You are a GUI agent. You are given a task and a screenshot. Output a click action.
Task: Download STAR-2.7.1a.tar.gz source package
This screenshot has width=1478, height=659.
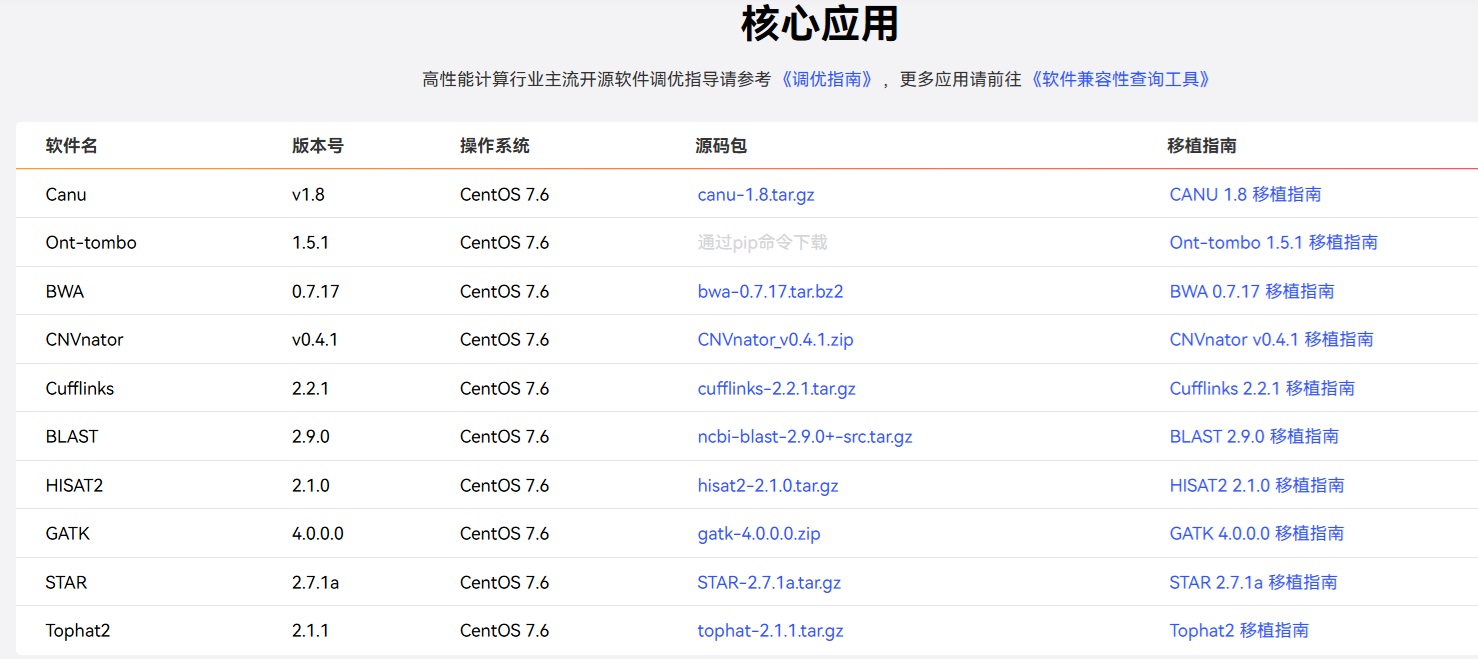tap(769, 582)
